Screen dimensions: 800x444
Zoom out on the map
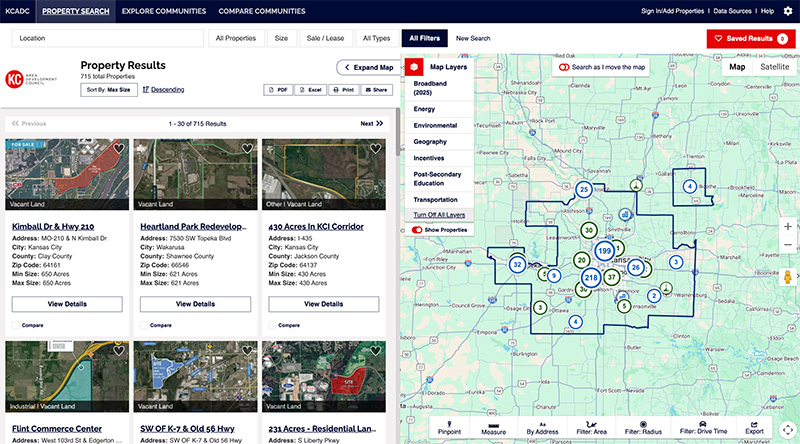[x=788, y=245]
